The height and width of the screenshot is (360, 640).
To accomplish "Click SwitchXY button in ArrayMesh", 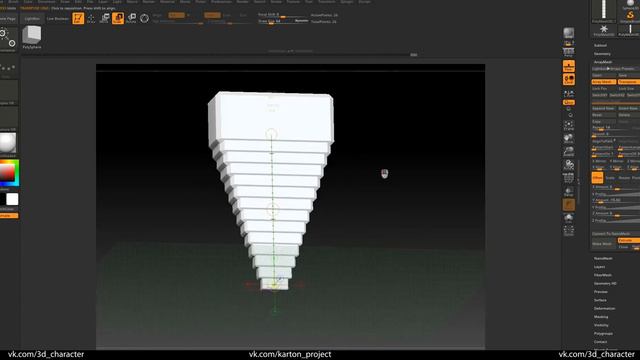I will tap(600, 95).
